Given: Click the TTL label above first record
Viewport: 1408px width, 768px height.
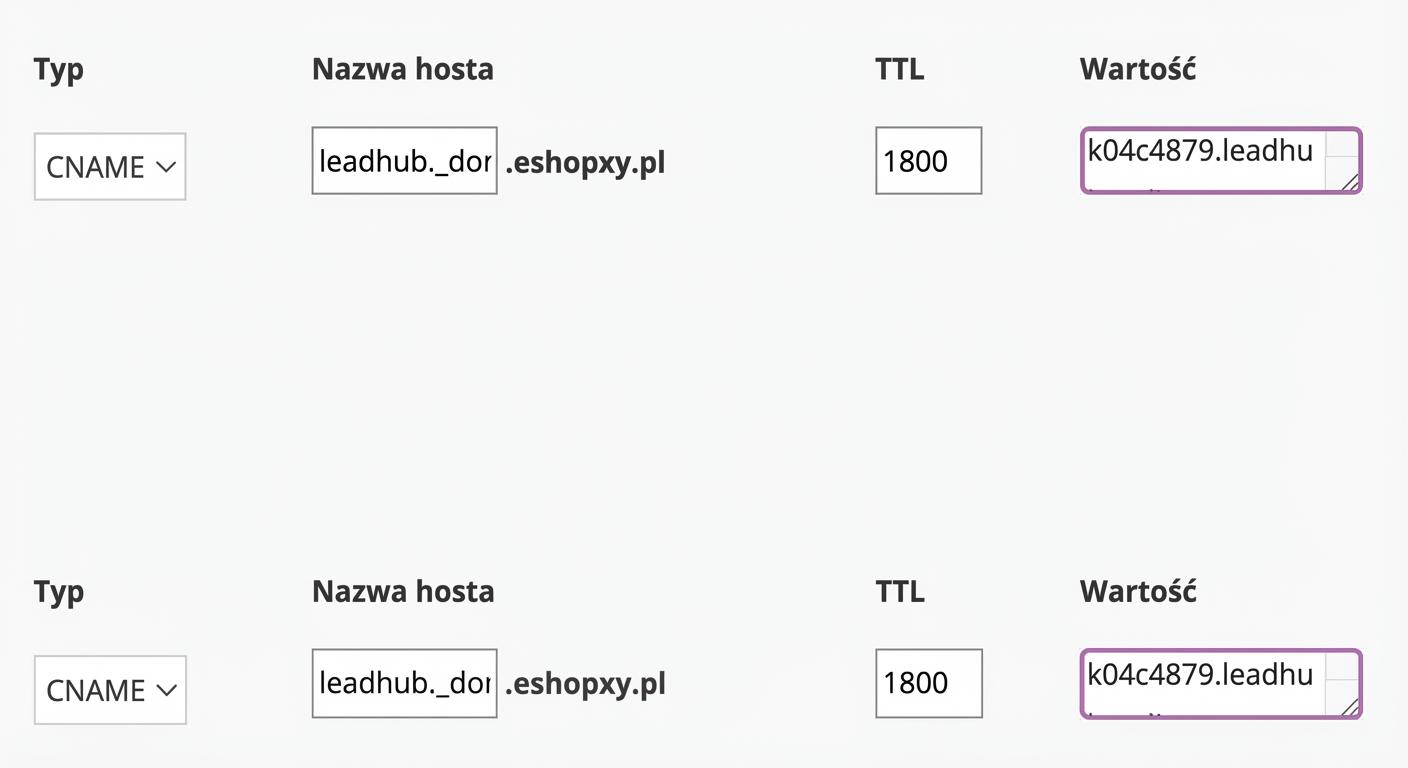Looking at the screenshot, I should tap(899, 69).
